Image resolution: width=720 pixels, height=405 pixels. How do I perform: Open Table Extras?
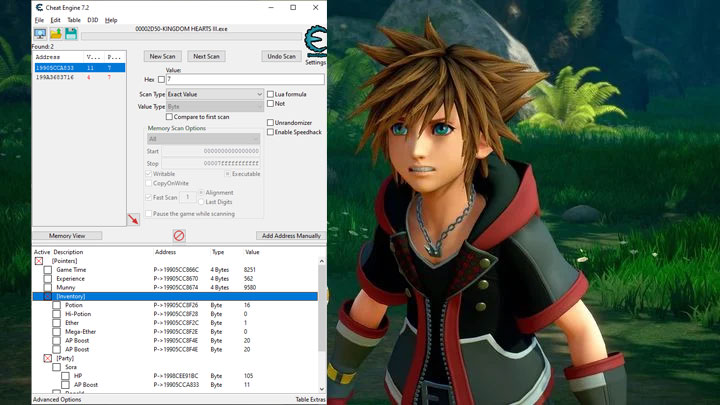[x=310, y=399]
